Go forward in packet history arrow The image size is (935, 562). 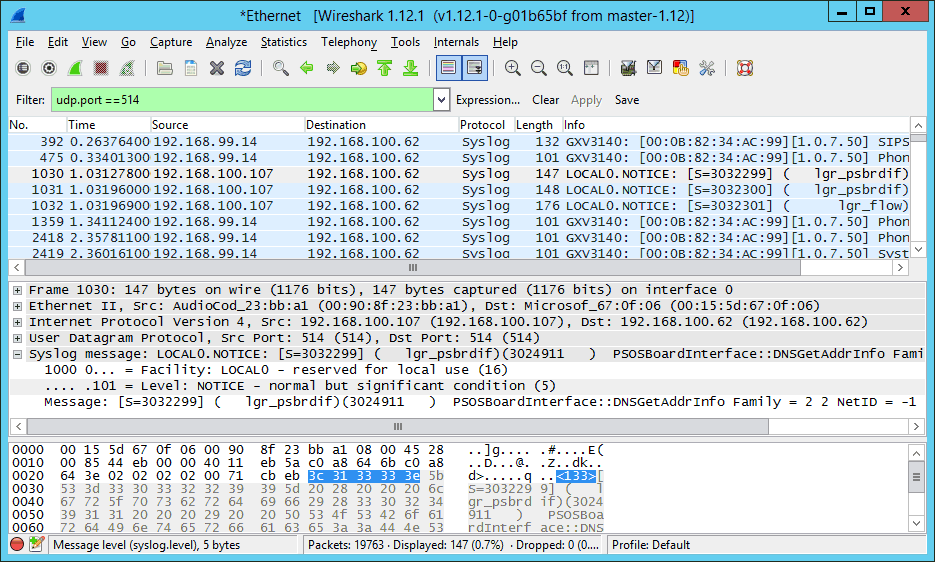point(333,68)
